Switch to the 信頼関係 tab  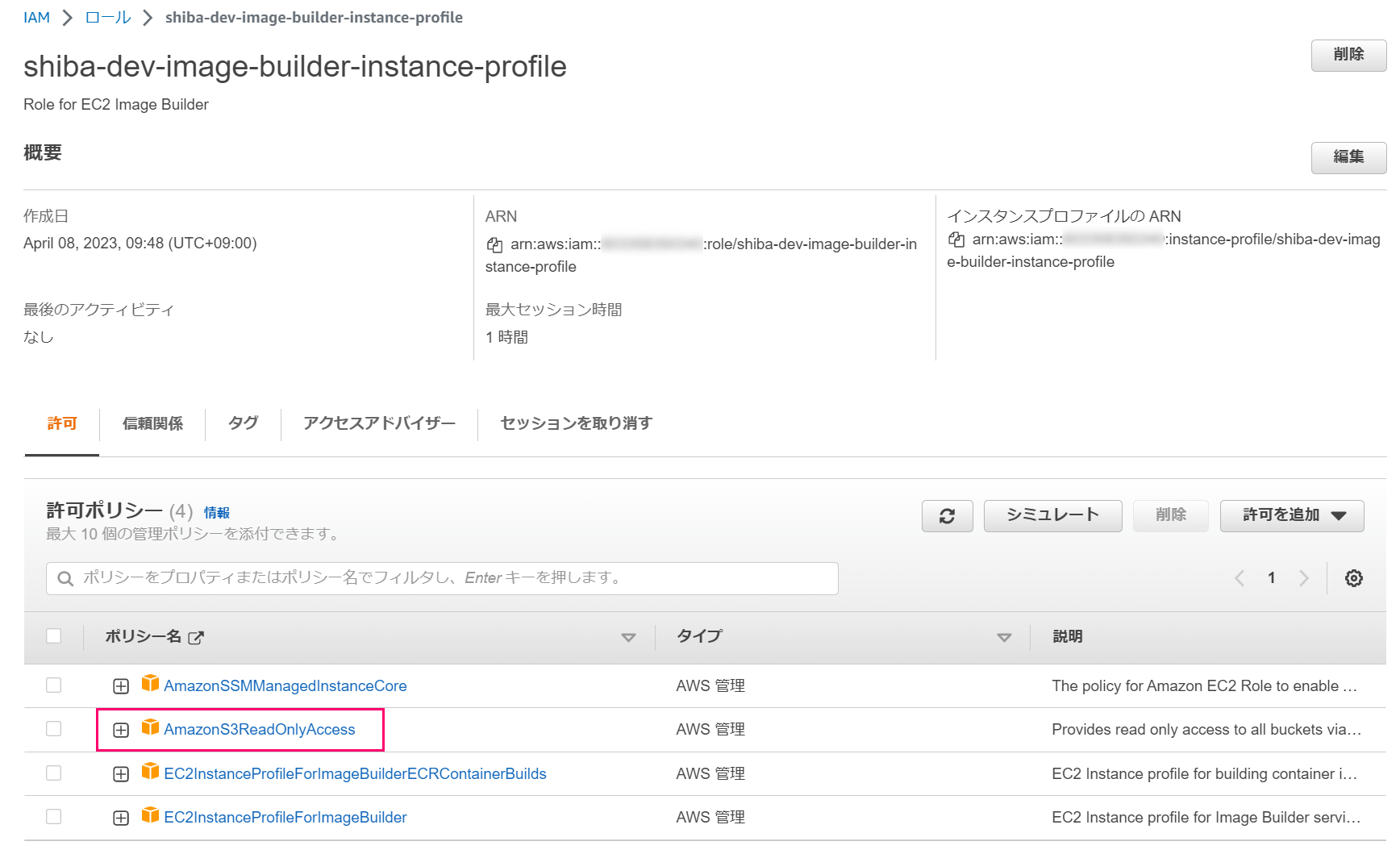coord(152,424)
